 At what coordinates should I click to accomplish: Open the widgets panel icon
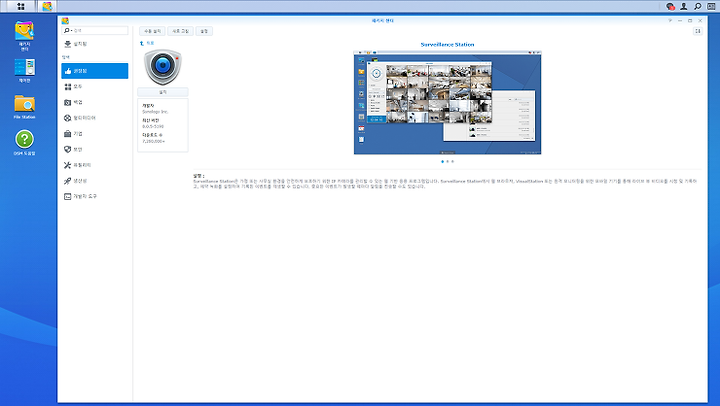click(x=711, y=6)
